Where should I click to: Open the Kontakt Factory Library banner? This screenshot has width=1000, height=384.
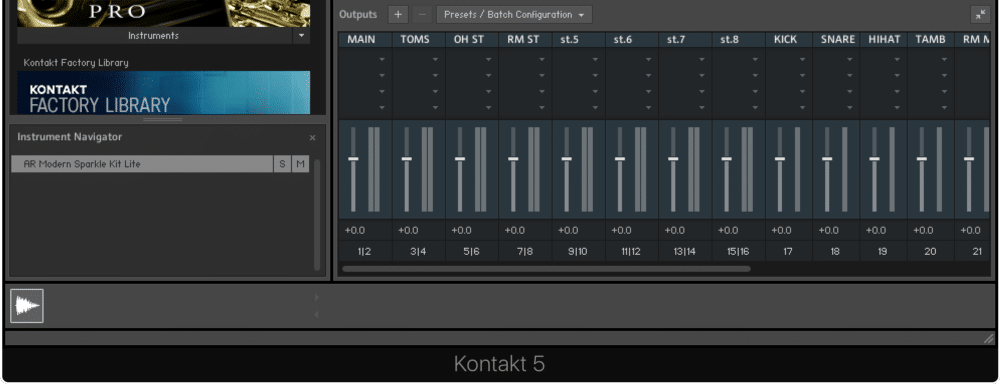click(163, 92)
